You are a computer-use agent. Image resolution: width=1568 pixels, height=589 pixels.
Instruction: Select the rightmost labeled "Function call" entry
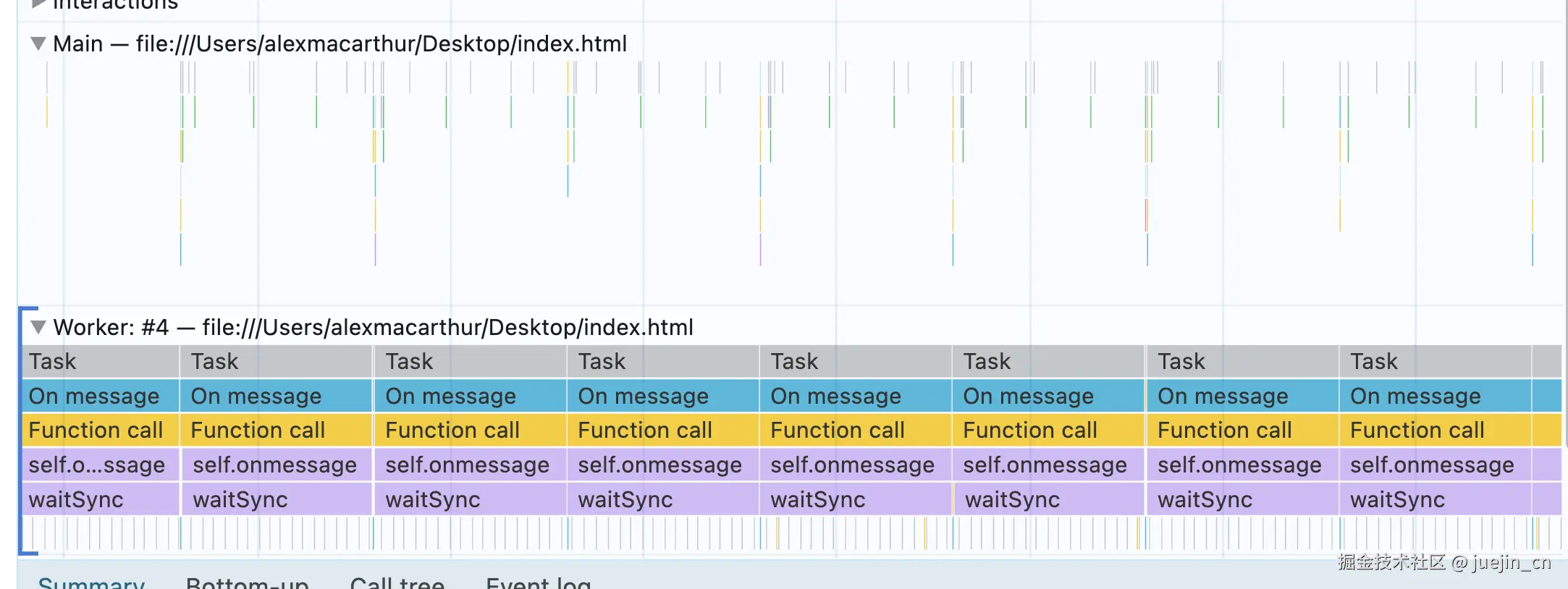(x=1417, y=431)
